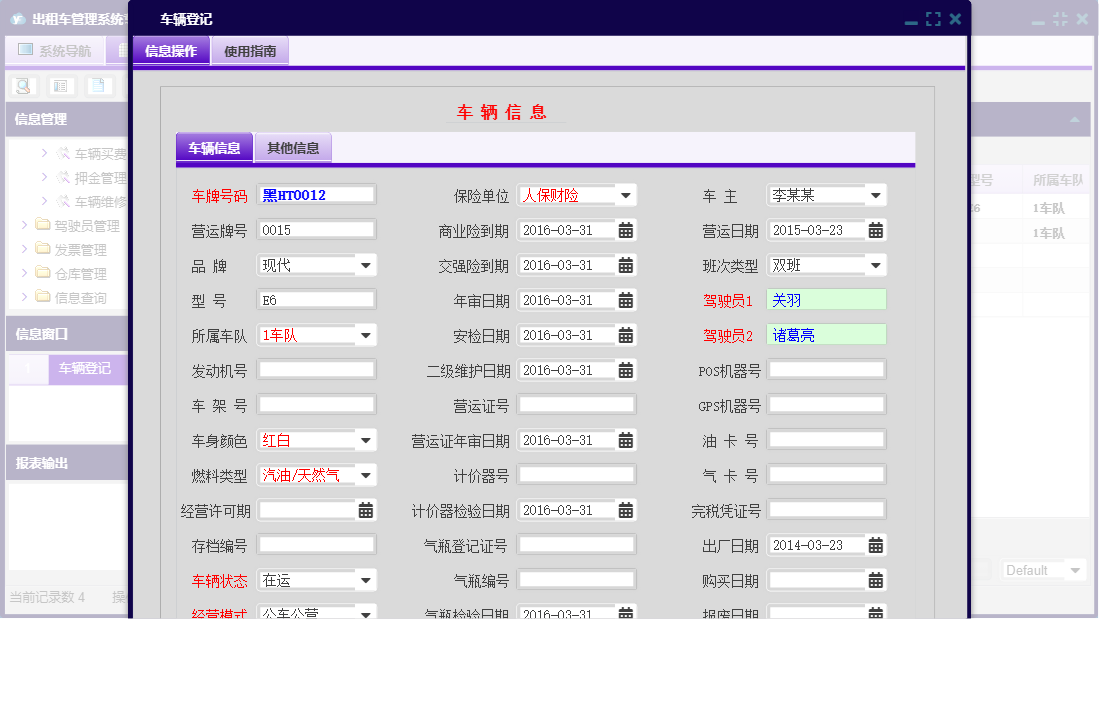Open calendar picker for 商业险到期 date
Image resolution: width=1099 pixels, height=710 pixels.
pyautogui.click(x=625, y=230)
